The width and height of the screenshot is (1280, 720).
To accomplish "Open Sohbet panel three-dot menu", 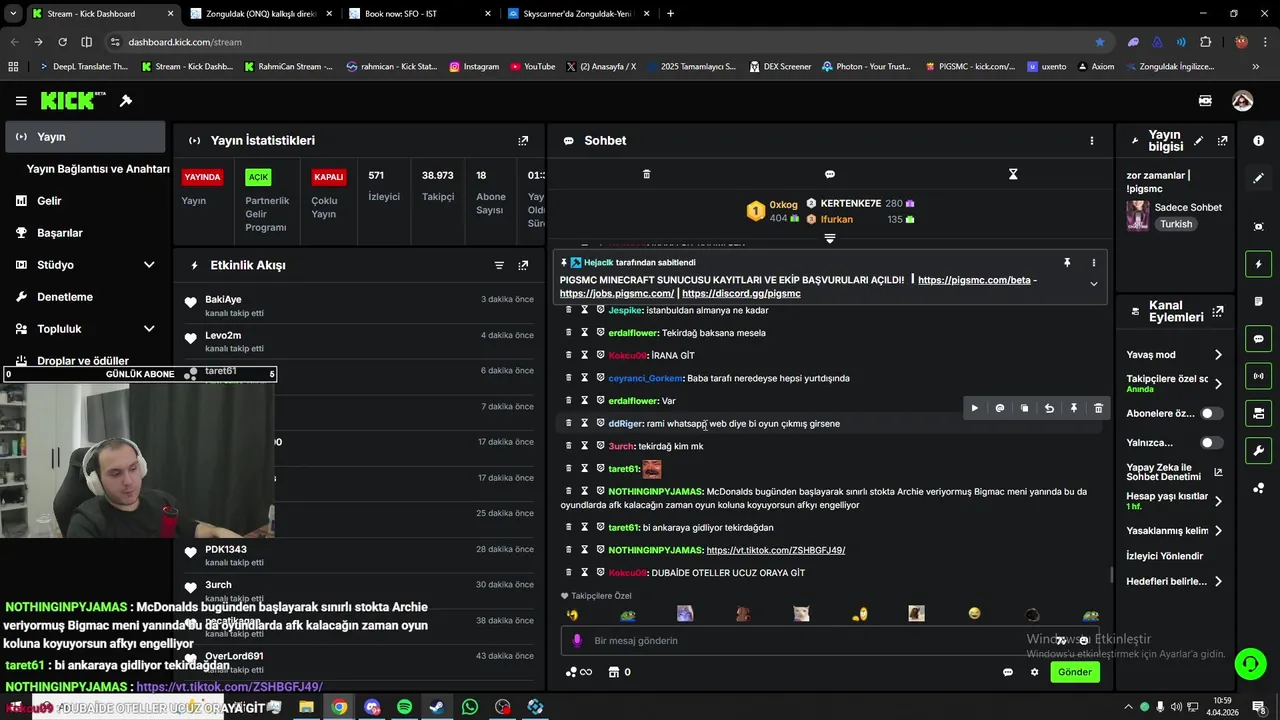I will pyautogui.click(x=1092, y=141).
